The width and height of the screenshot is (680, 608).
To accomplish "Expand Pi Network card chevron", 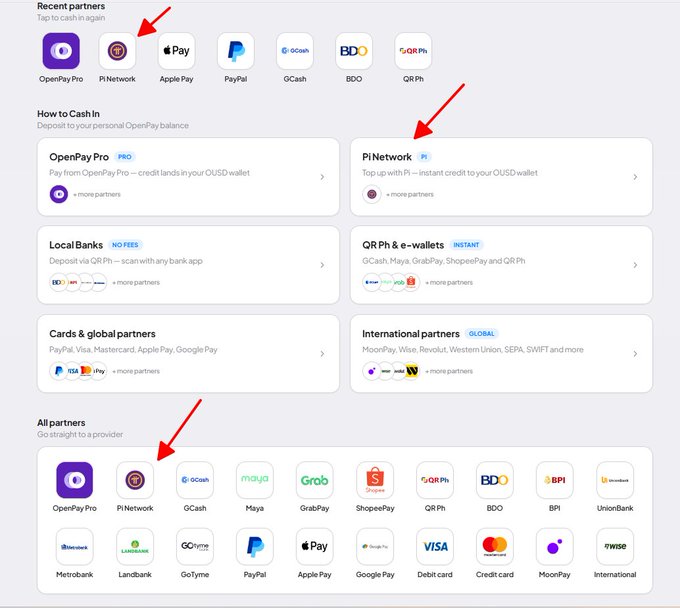I will 635,177.
